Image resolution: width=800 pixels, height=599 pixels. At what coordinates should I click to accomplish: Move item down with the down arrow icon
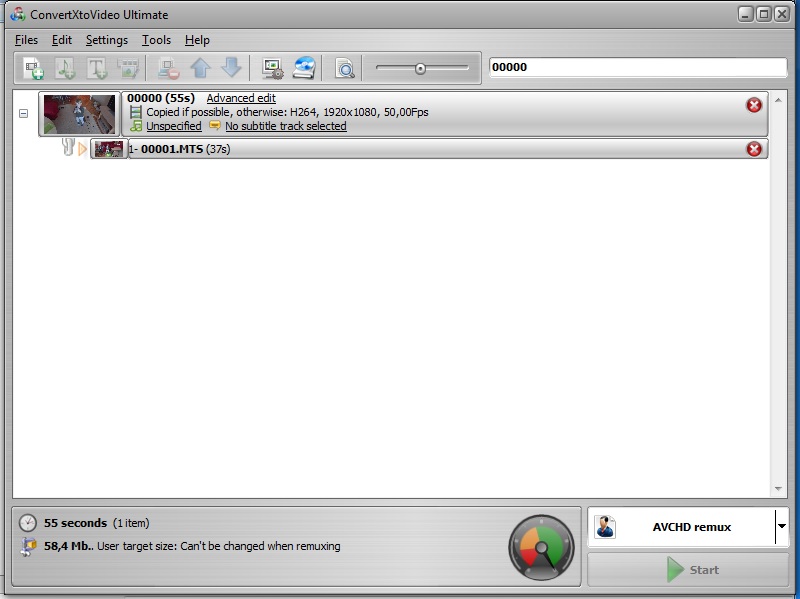tap(231, 68)
